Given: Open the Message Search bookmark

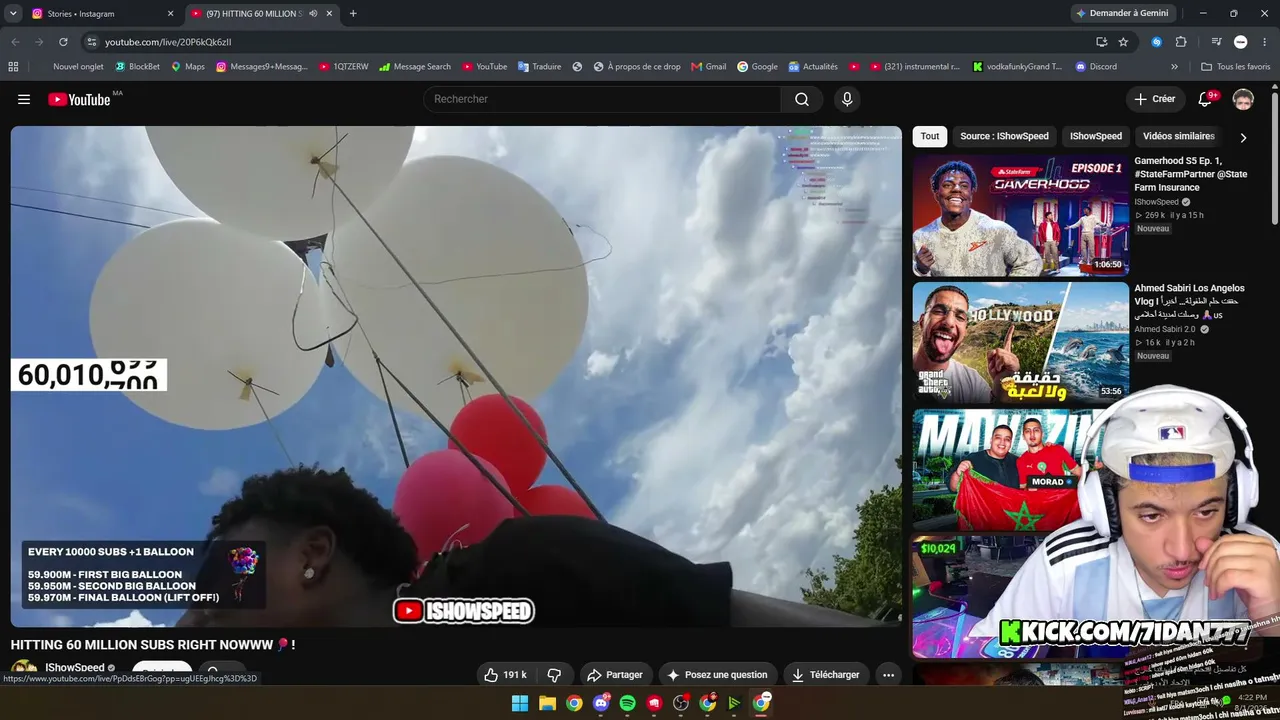Looking at the screenshot, I should tap(415, 67).
